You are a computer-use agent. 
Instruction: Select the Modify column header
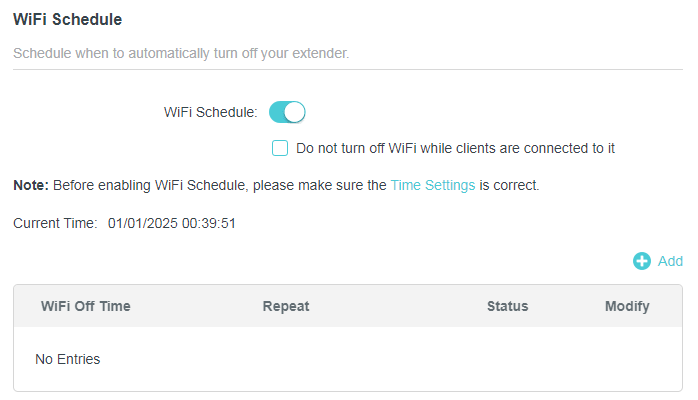click(627, 306)
